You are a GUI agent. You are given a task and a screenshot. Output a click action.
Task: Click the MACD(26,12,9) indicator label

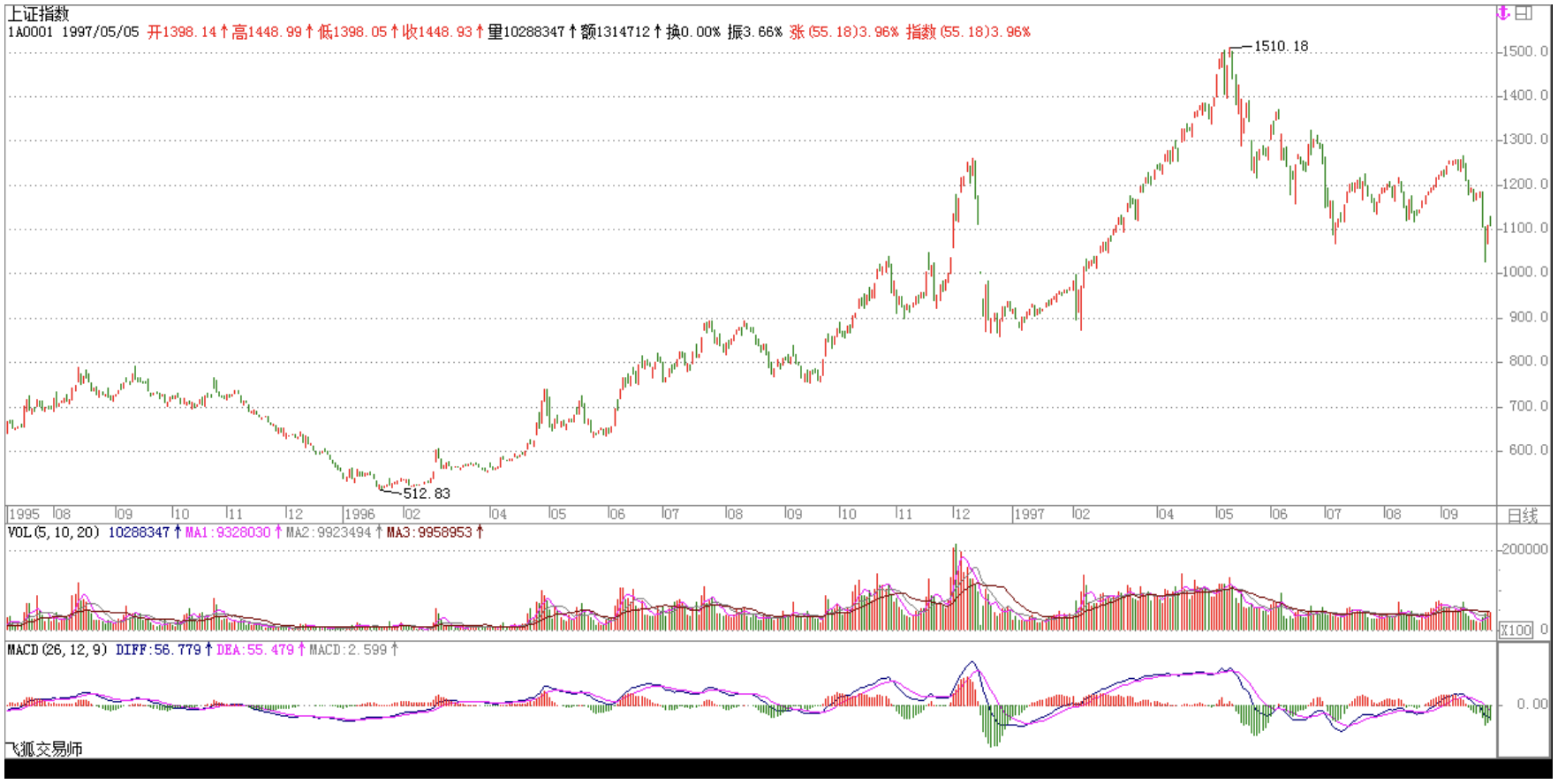[x=57, y=650]
